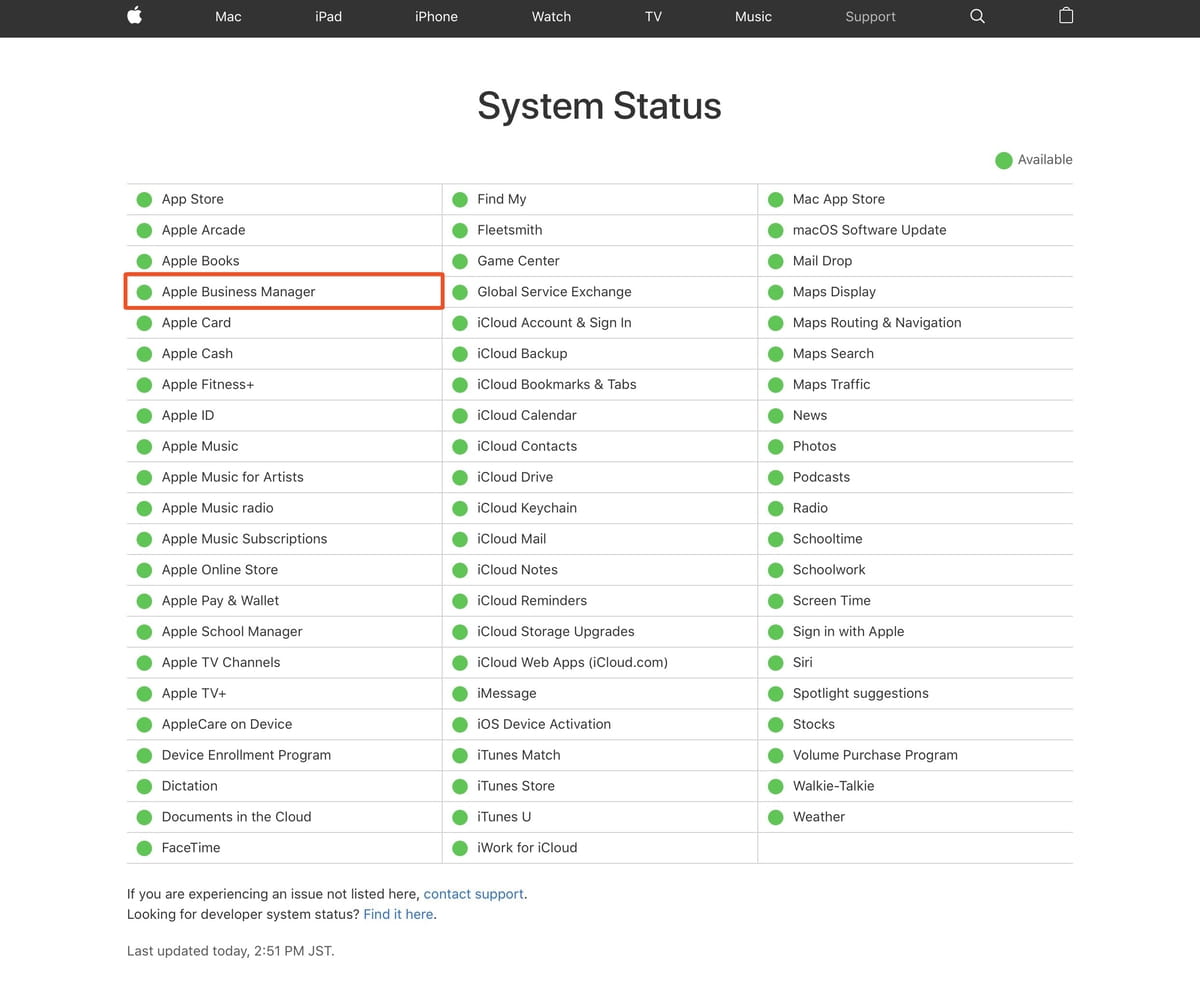Select the TV navigation item
Viewport: 1200px width, 984px height.
[x=653, y=16]
